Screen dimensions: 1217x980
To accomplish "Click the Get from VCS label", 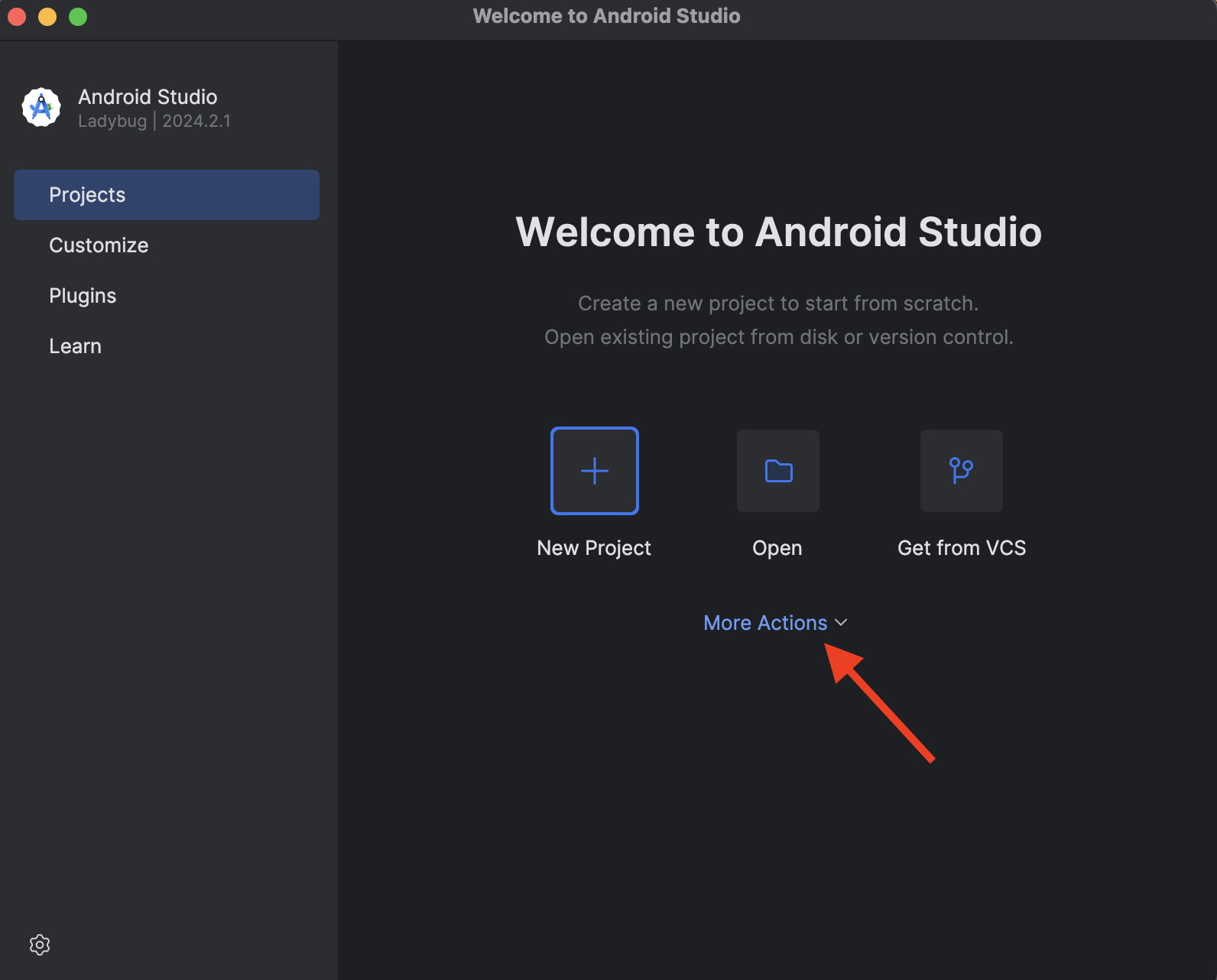I will (x=962, y=548).
